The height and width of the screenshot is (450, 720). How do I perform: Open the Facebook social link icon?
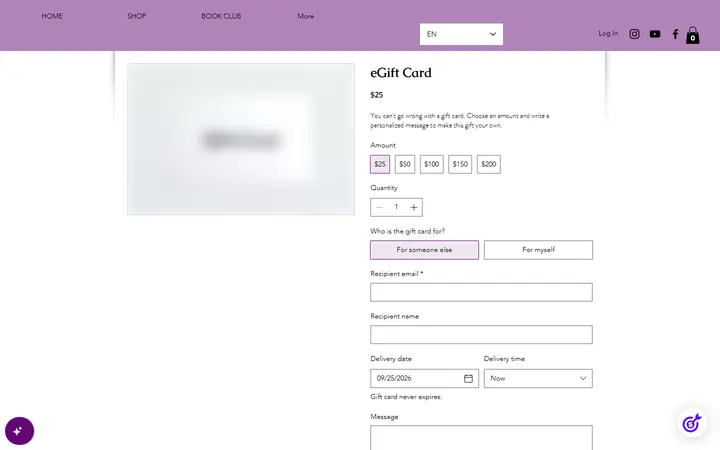tap(675, 34)
